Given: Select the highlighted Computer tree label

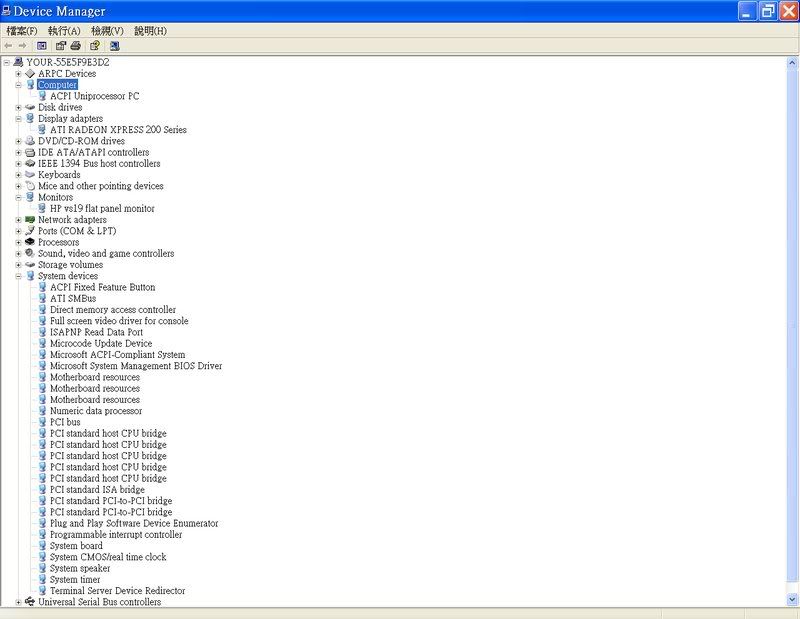Looking at the screenshot, I should [57, 85].
